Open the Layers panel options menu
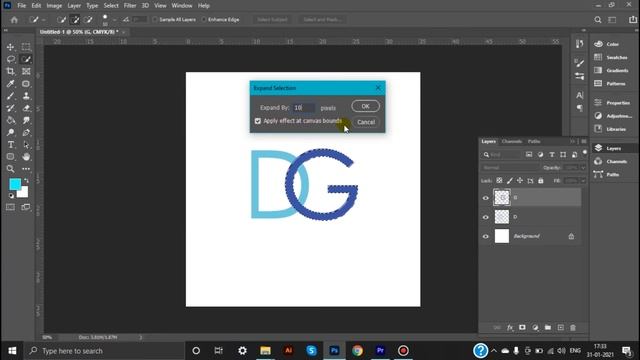Image resolution: width=640 pixels, height=360 pixels. pyautogui.click(x=584, y=141)
